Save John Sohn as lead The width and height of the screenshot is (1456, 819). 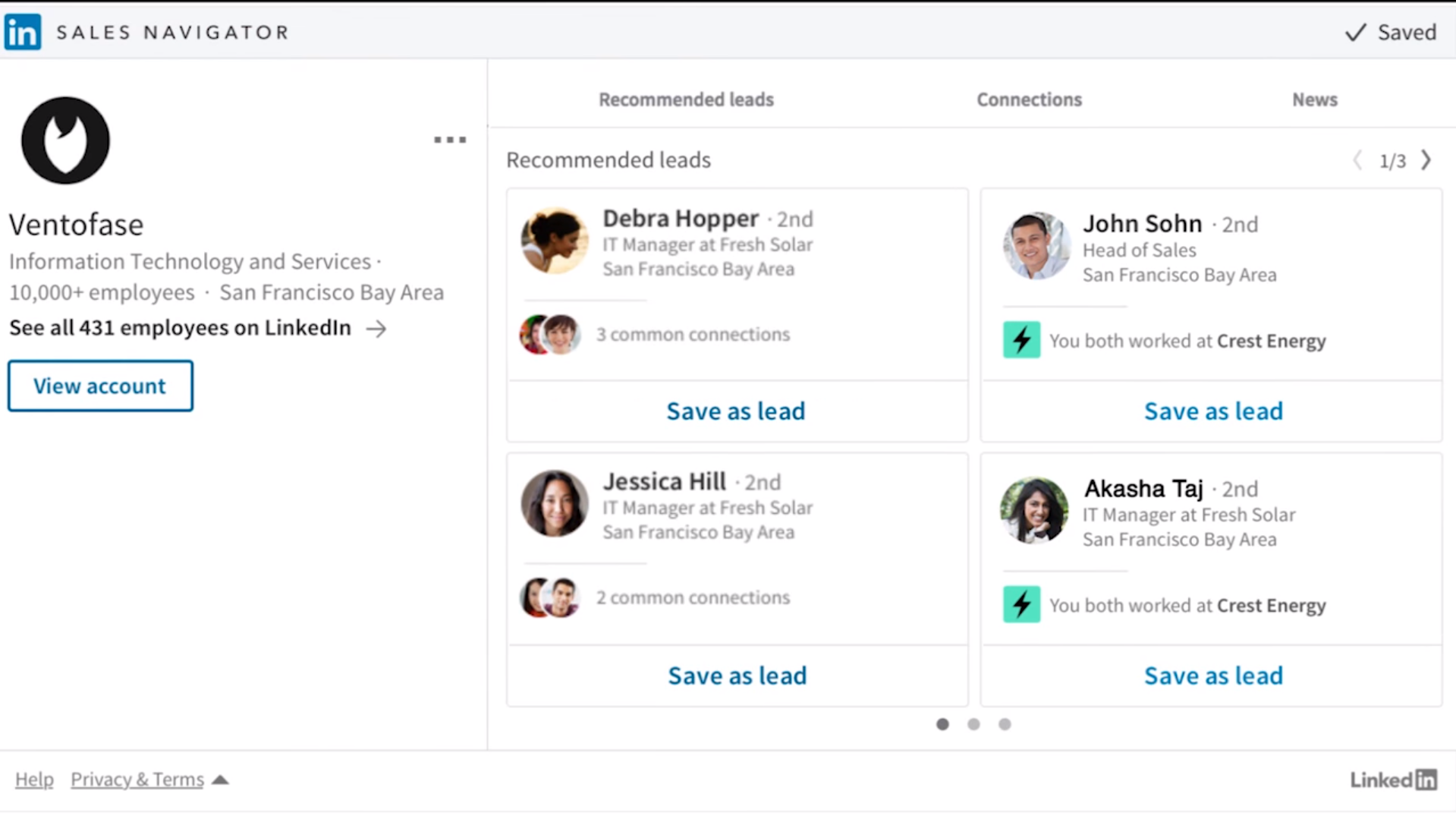(x=1213, y=411)
